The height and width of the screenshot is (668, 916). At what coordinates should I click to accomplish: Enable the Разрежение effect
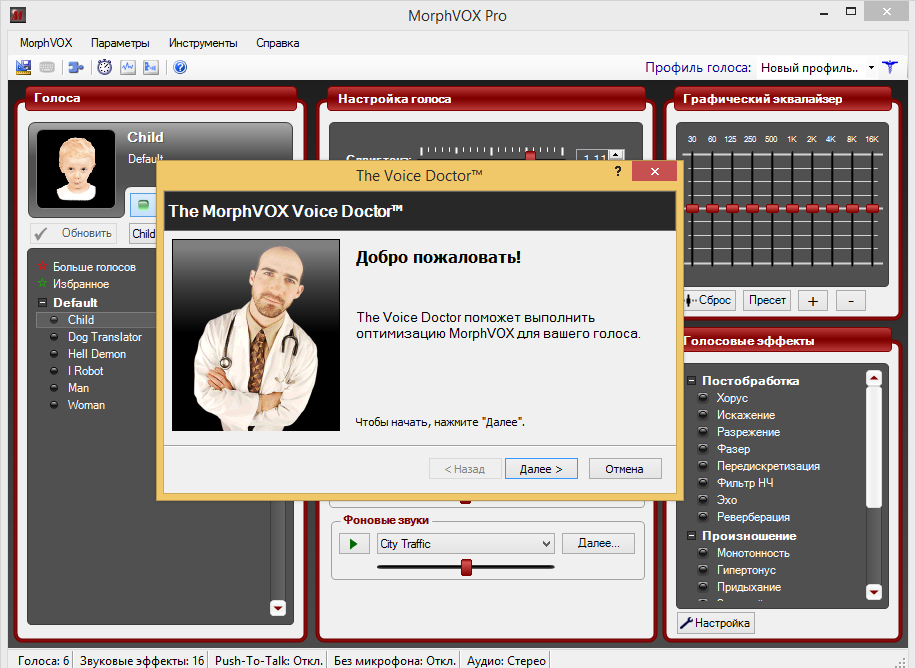click(703, 432)
